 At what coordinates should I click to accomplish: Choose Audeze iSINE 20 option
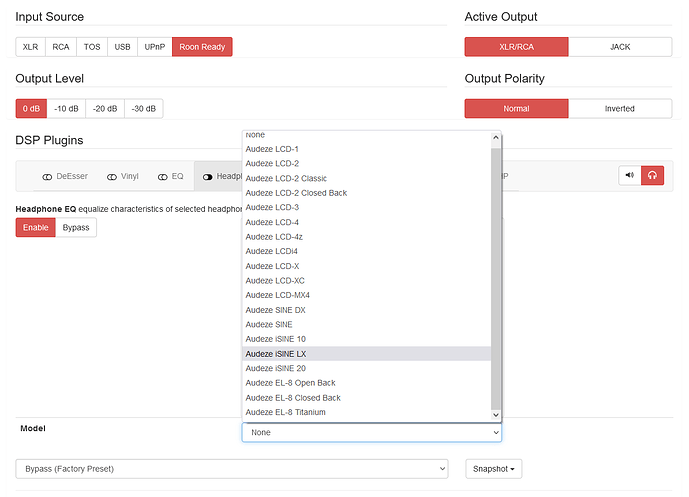click(x=366, y=368)
